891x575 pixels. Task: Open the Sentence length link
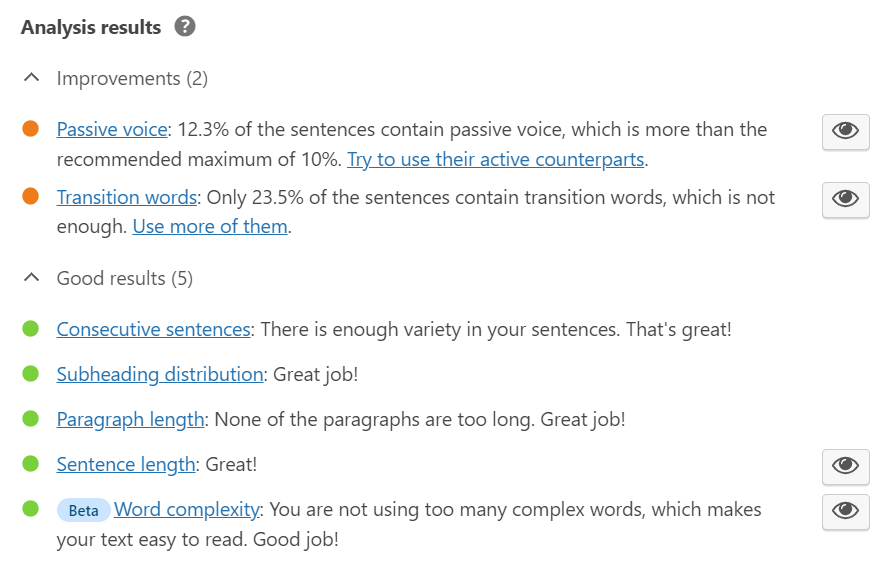pos(126,464)
